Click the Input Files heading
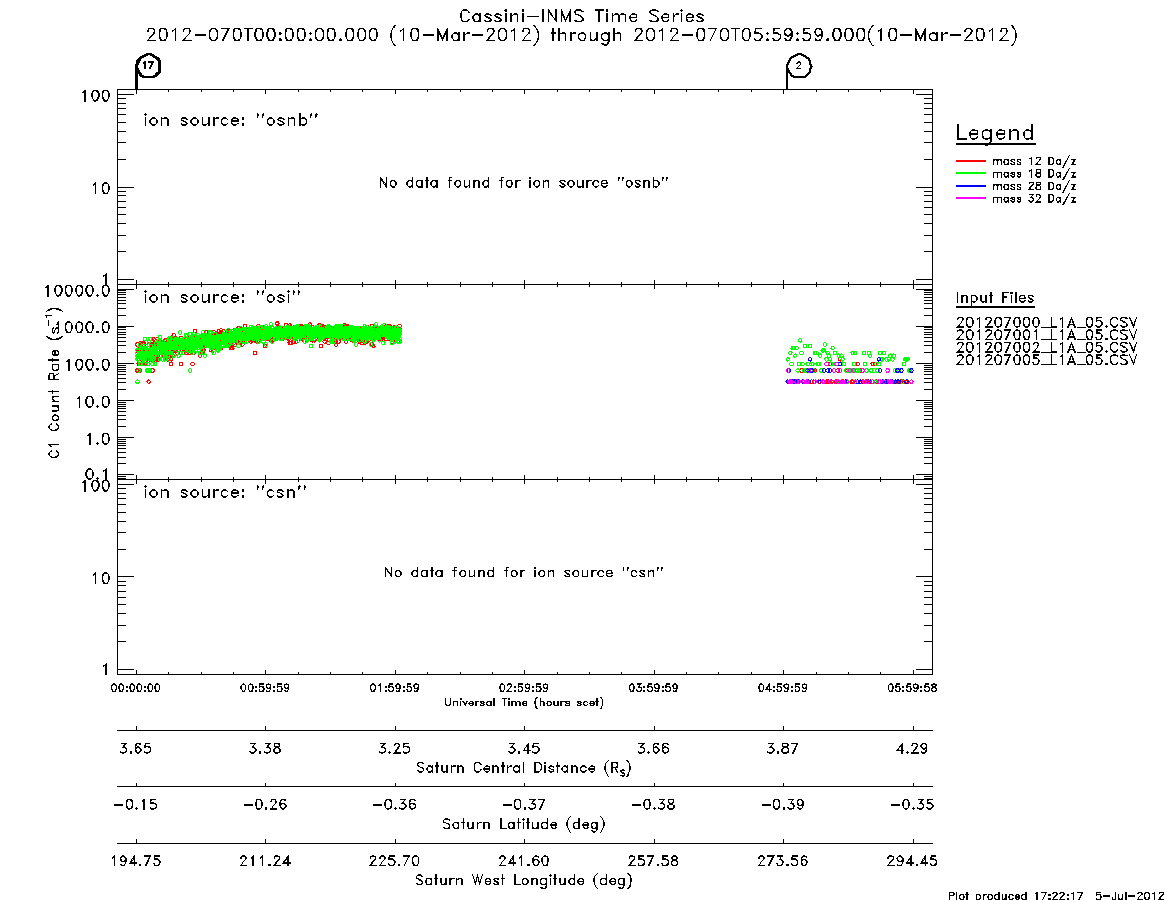 tap(995, 298)
